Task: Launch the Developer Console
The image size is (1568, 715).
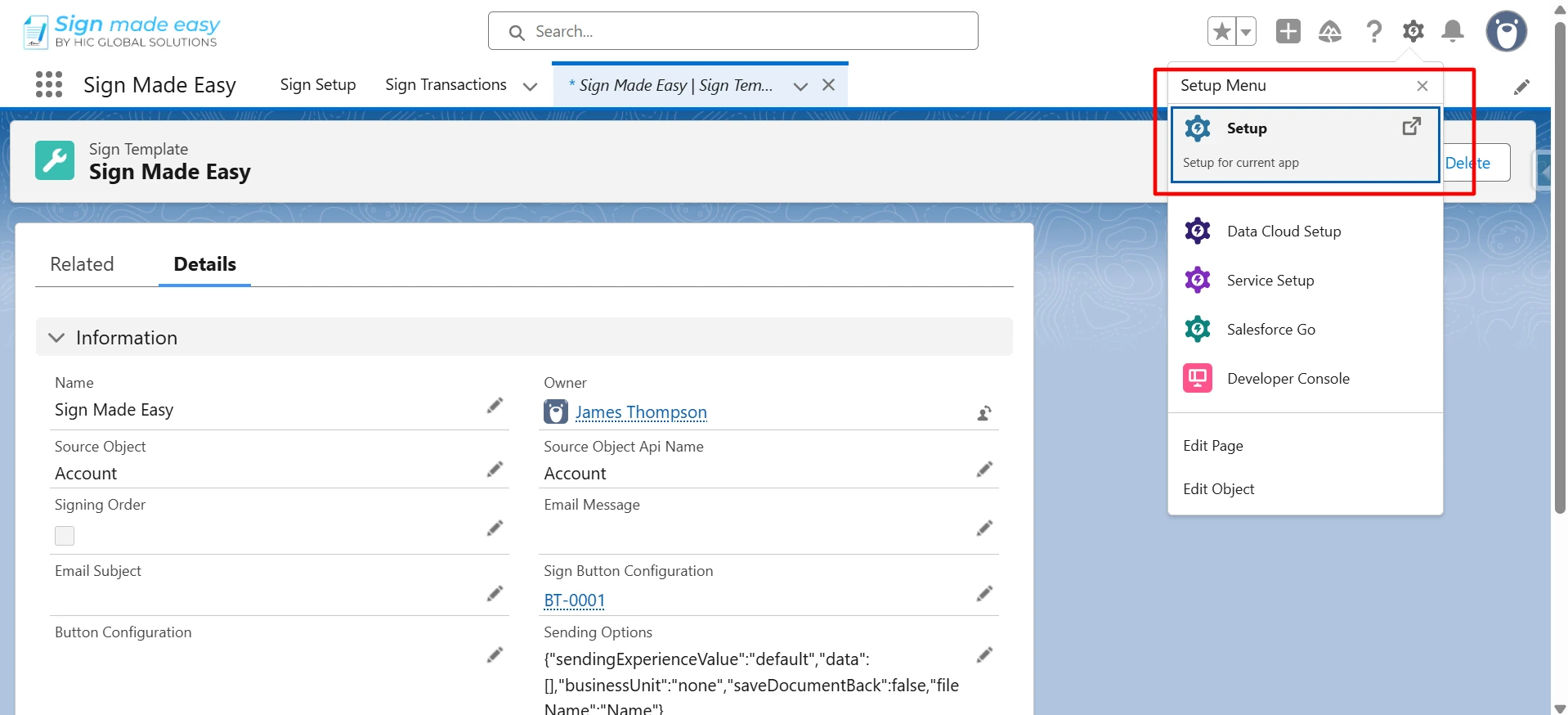Action: coord(1305,379)
